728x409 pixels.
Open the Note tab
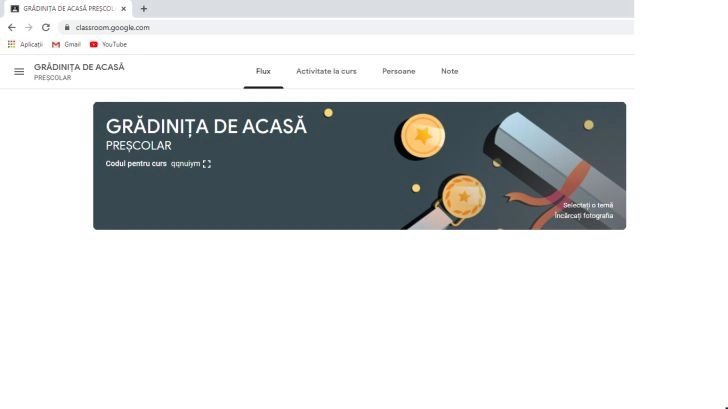click(449, 71)
